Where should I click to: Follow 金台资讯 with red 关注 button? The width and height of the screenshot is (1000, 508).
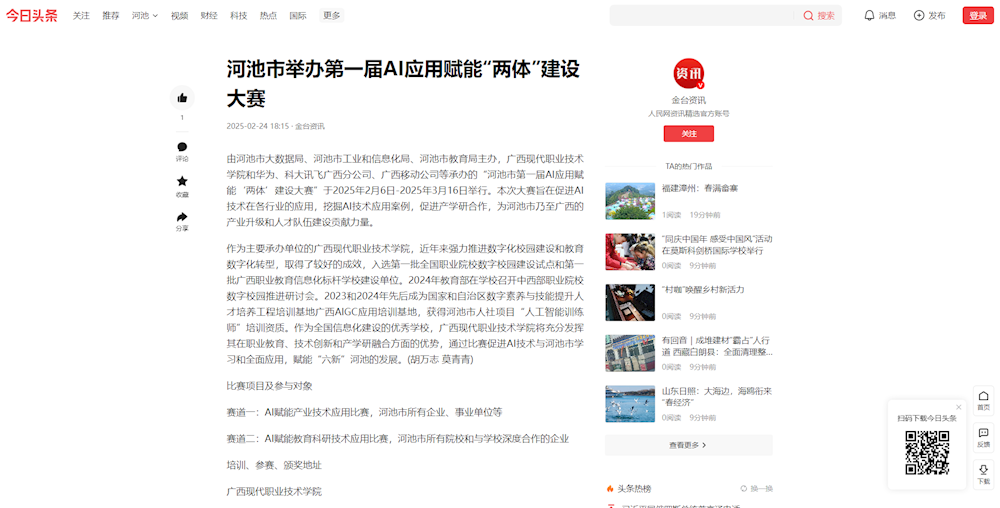[688, 133]
